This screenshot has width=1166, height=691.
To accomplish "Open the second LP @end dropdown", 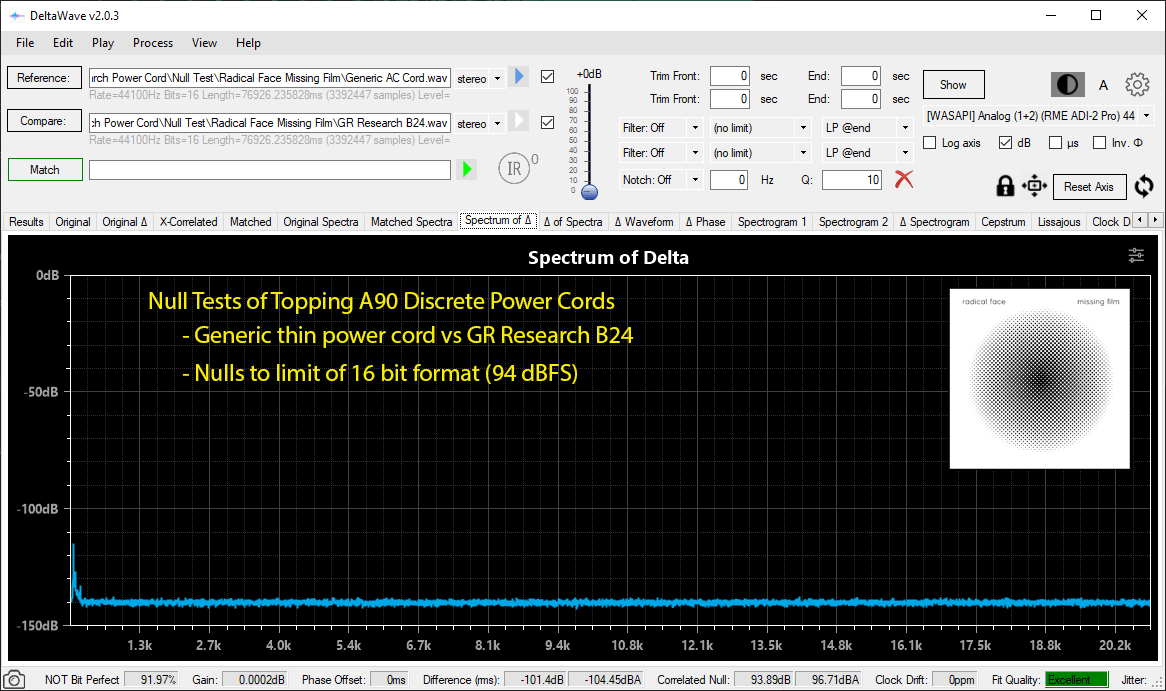I will click(x=867, y=152).
